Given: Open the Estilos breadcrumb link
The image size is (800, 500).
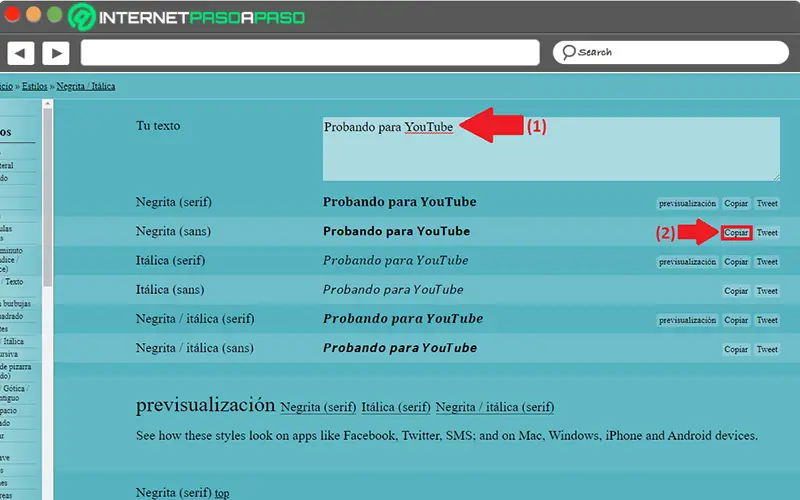Looking at the screenshot, I should [34, 86].
